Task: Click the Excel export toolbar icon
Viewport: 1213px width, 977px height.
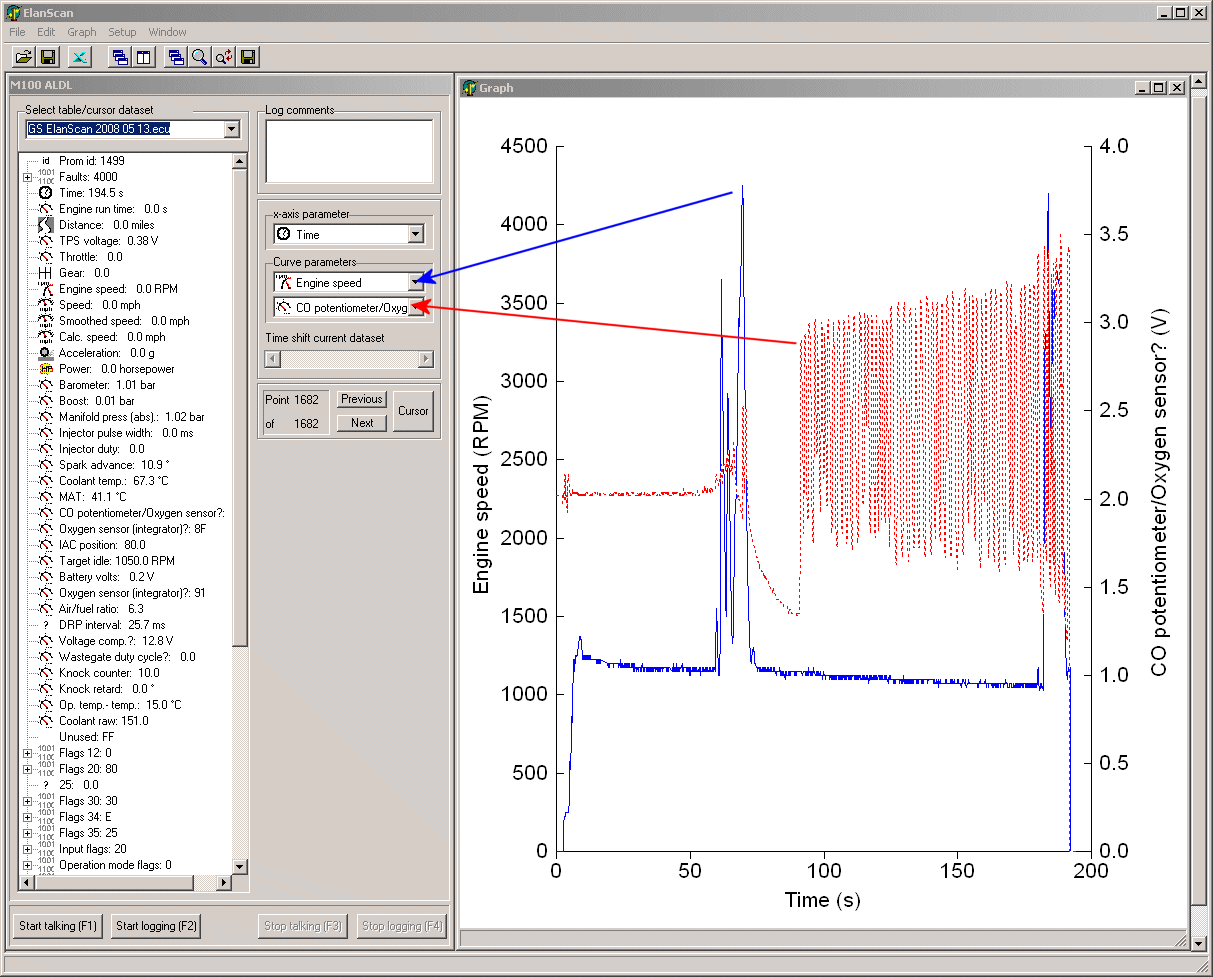Action: 81,57
